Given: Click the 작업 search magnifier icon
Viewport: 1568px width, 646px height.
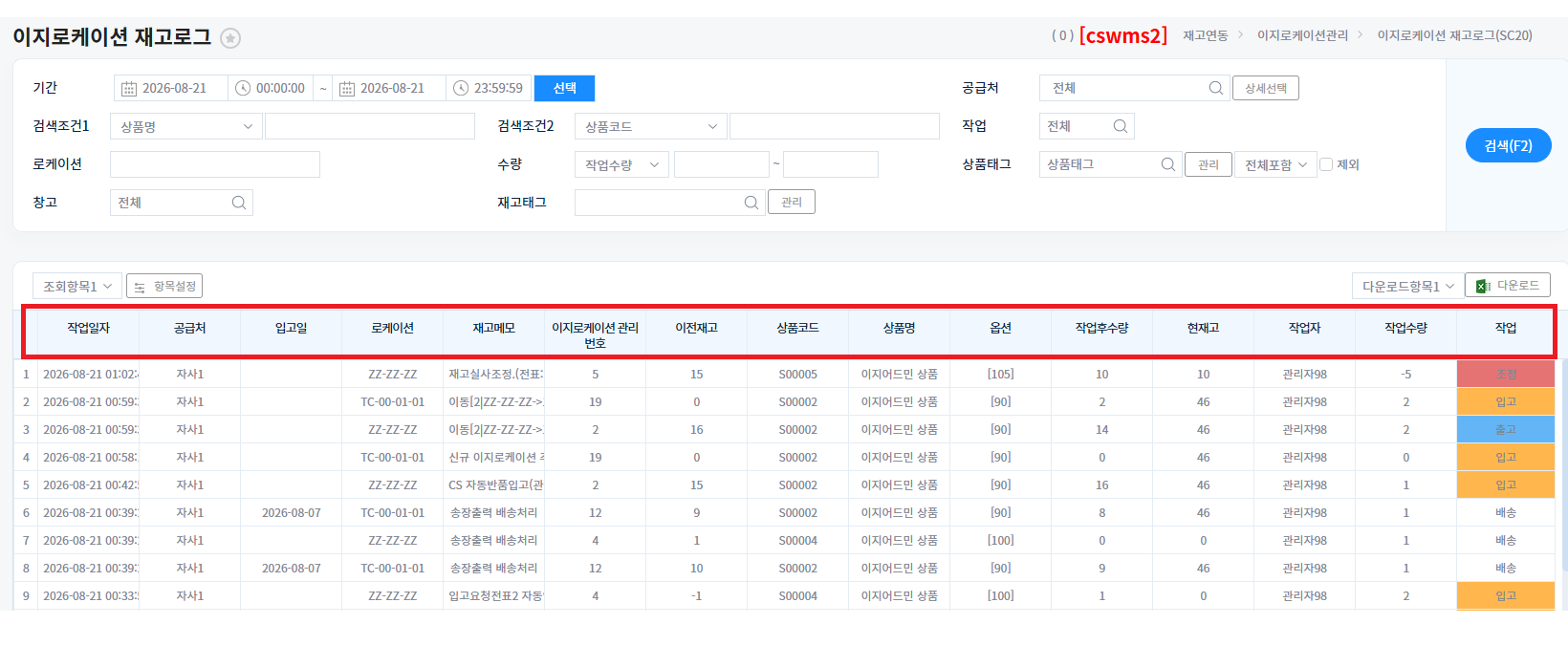Looking at the screenshot, I should click(x=1121, y=126).
